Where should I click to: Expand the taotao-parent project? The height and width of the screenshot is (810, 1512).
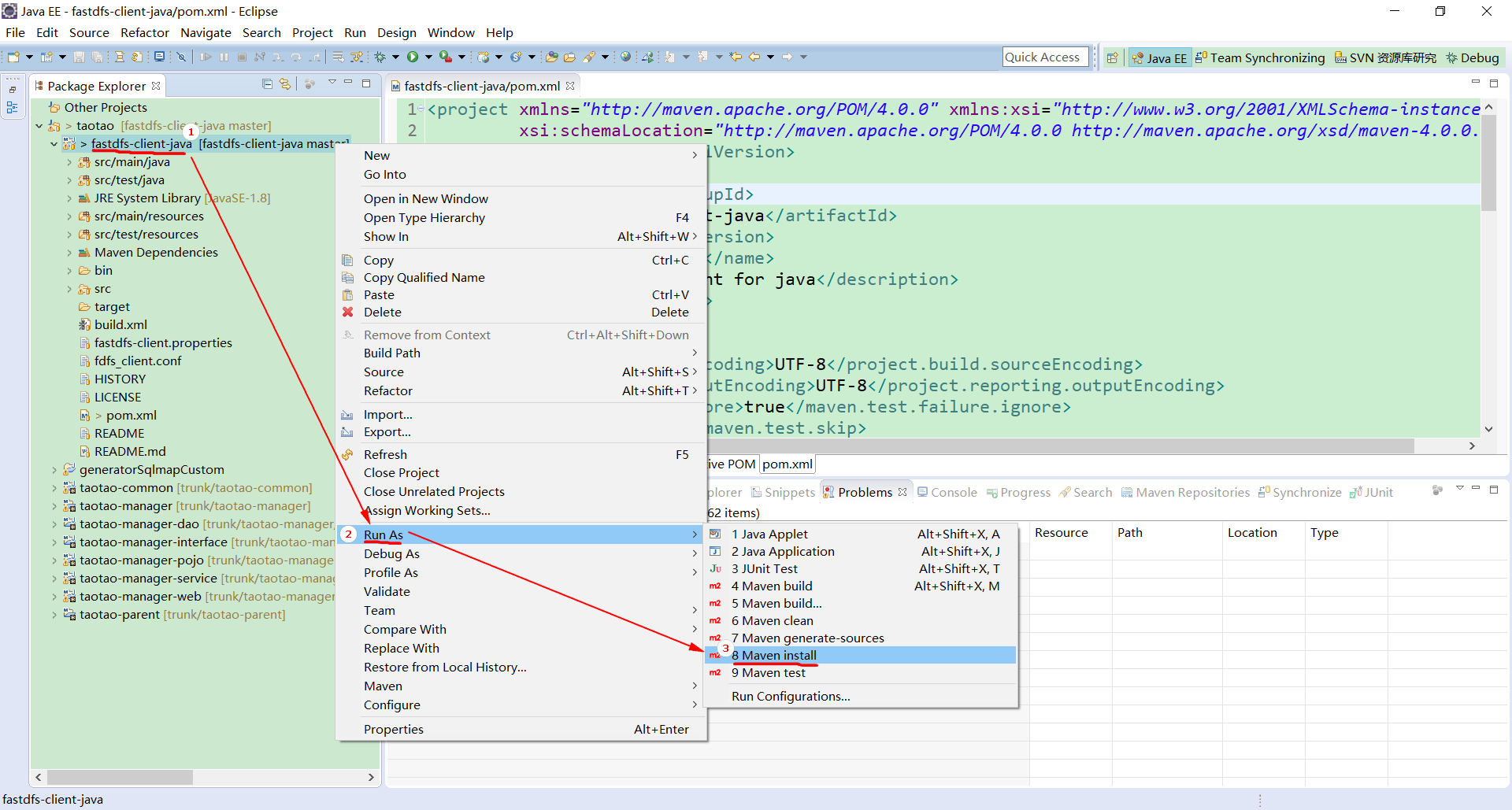54,615
